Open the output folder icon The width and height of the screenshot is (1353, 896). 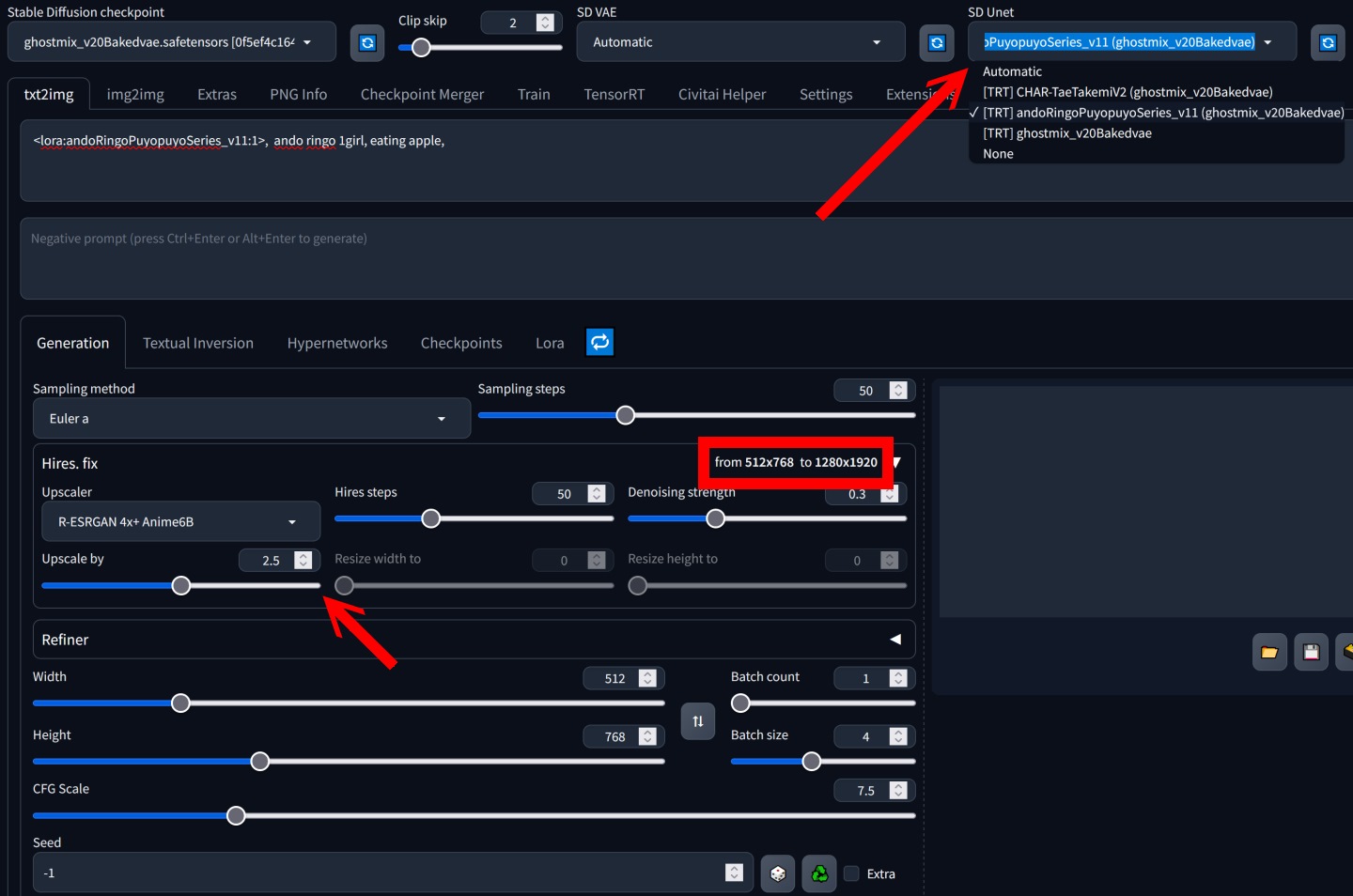pyautogui.click(x=1269, y=651)
